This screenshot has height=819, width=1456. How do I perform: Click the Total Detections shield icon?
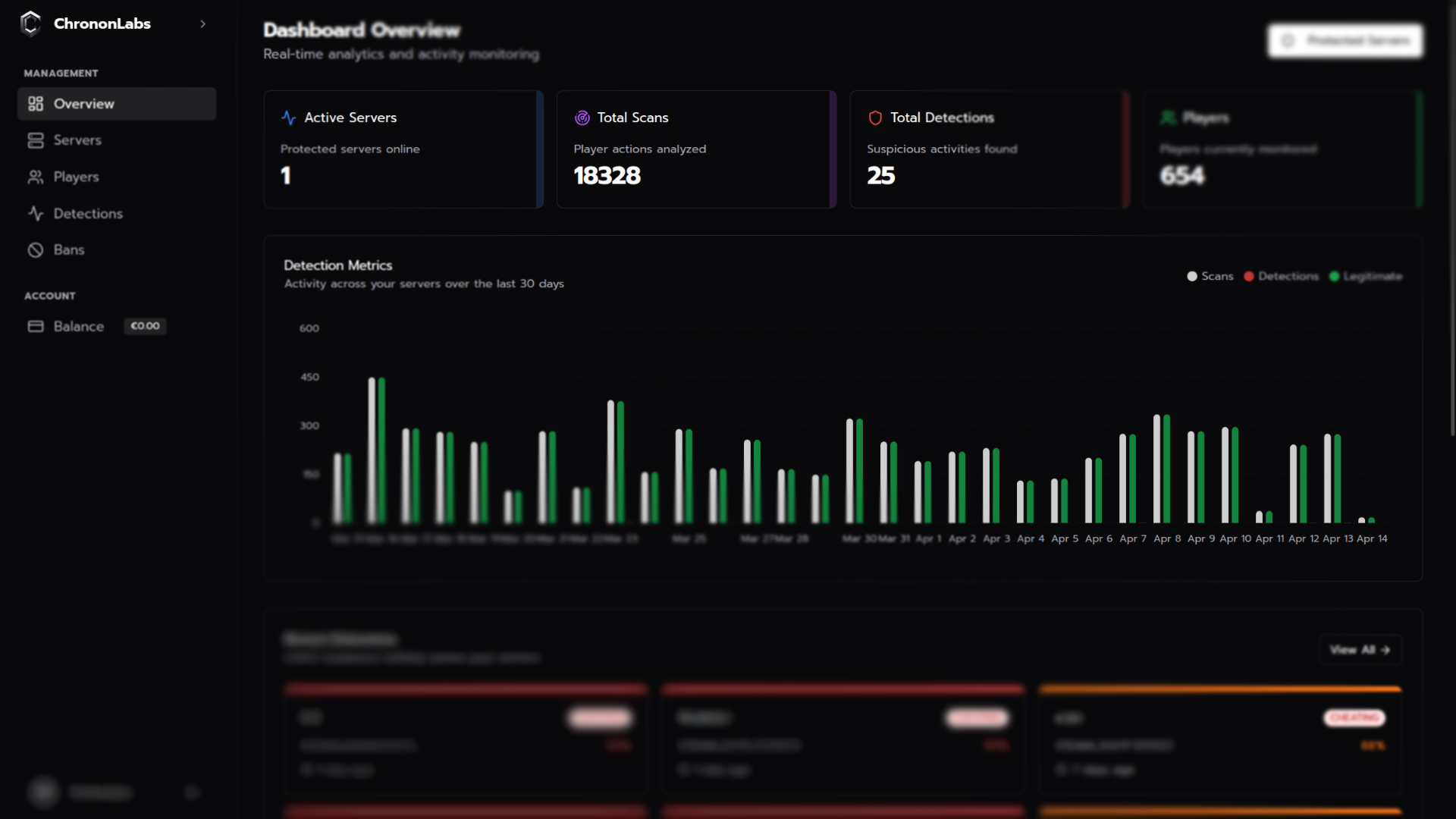tap(876, 118)
